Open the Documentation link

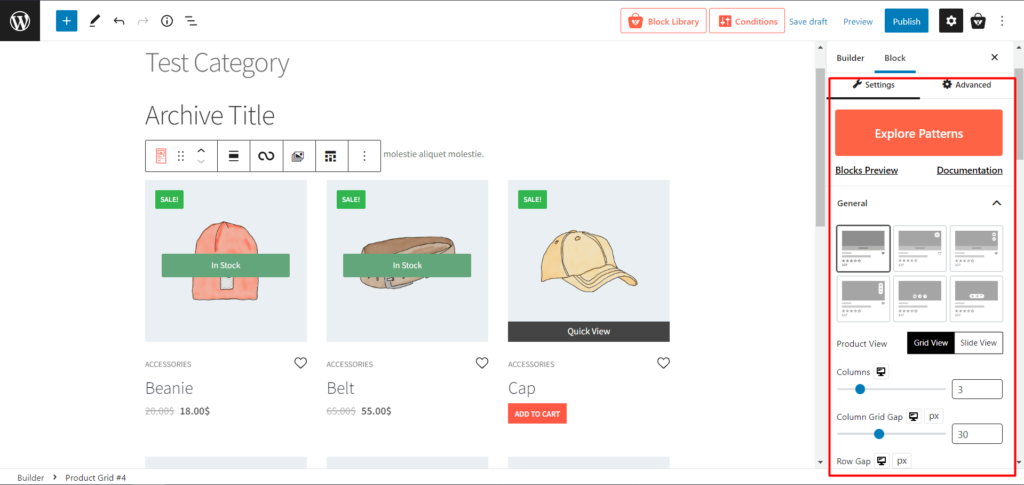point(970,170)
